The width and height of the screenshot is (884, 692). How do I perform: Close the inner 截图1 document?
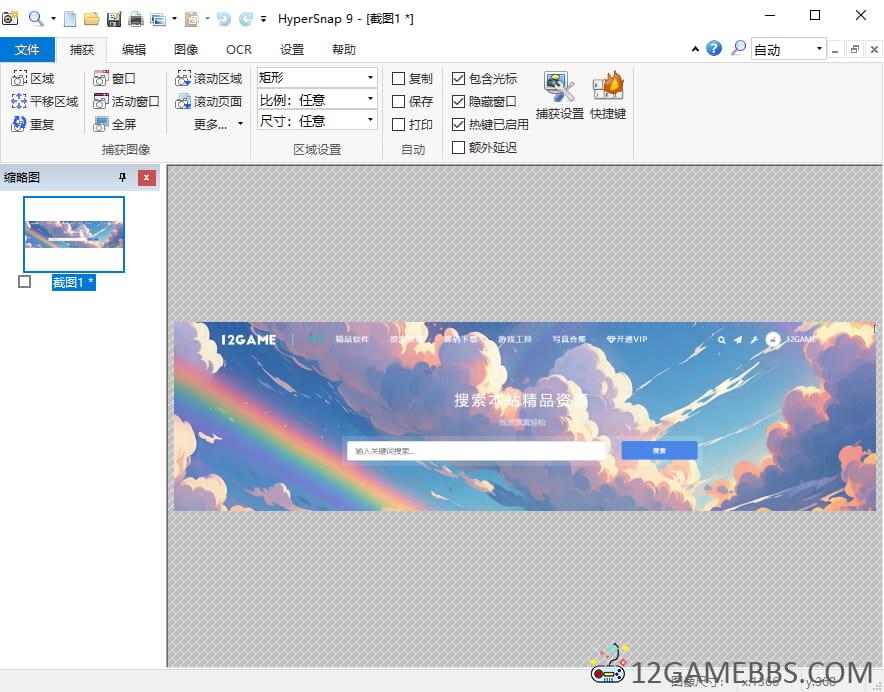pyautogui.click(x=874, y=49)
